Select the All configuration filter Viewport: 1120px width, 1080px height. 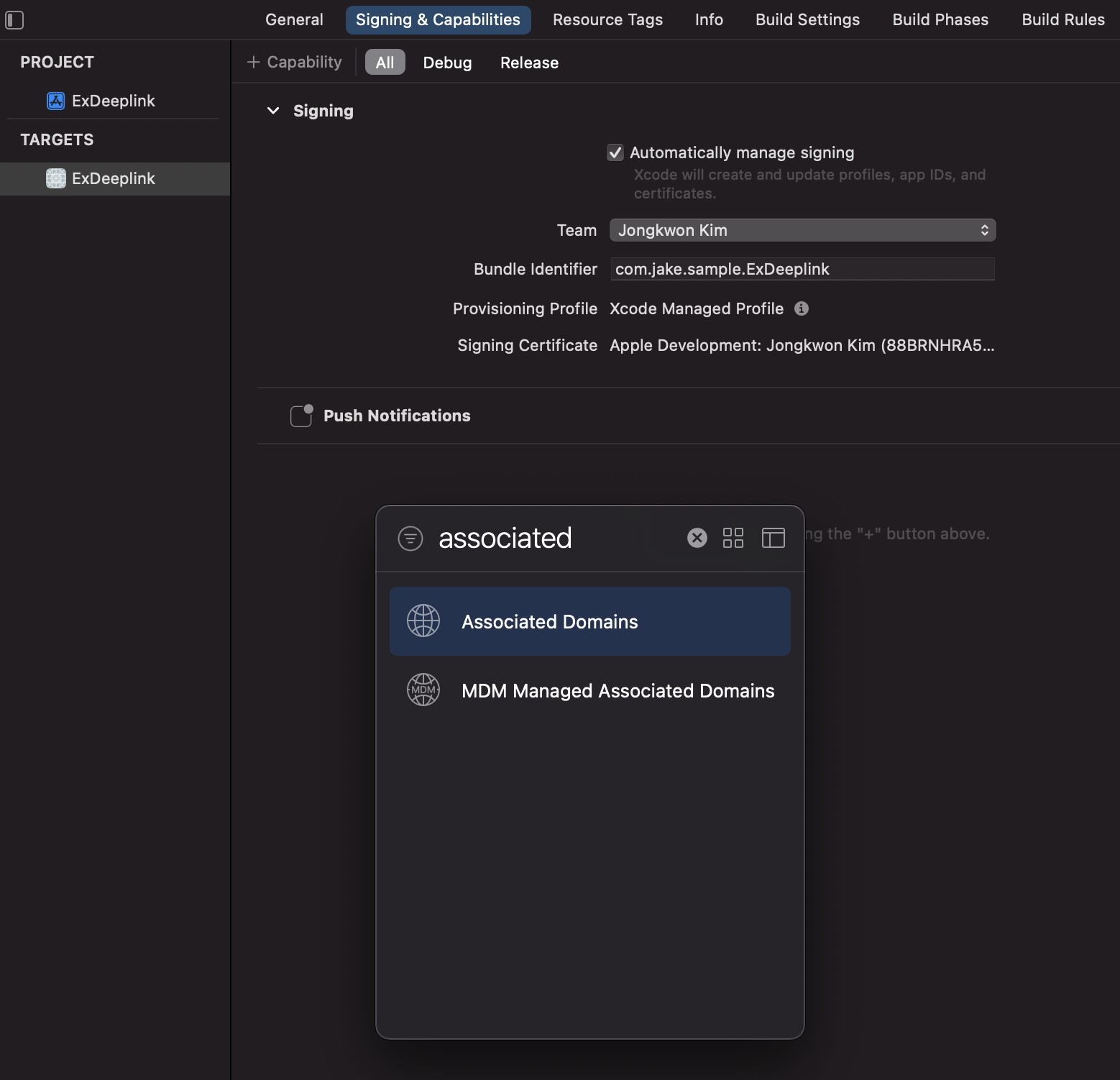[385, 63]
